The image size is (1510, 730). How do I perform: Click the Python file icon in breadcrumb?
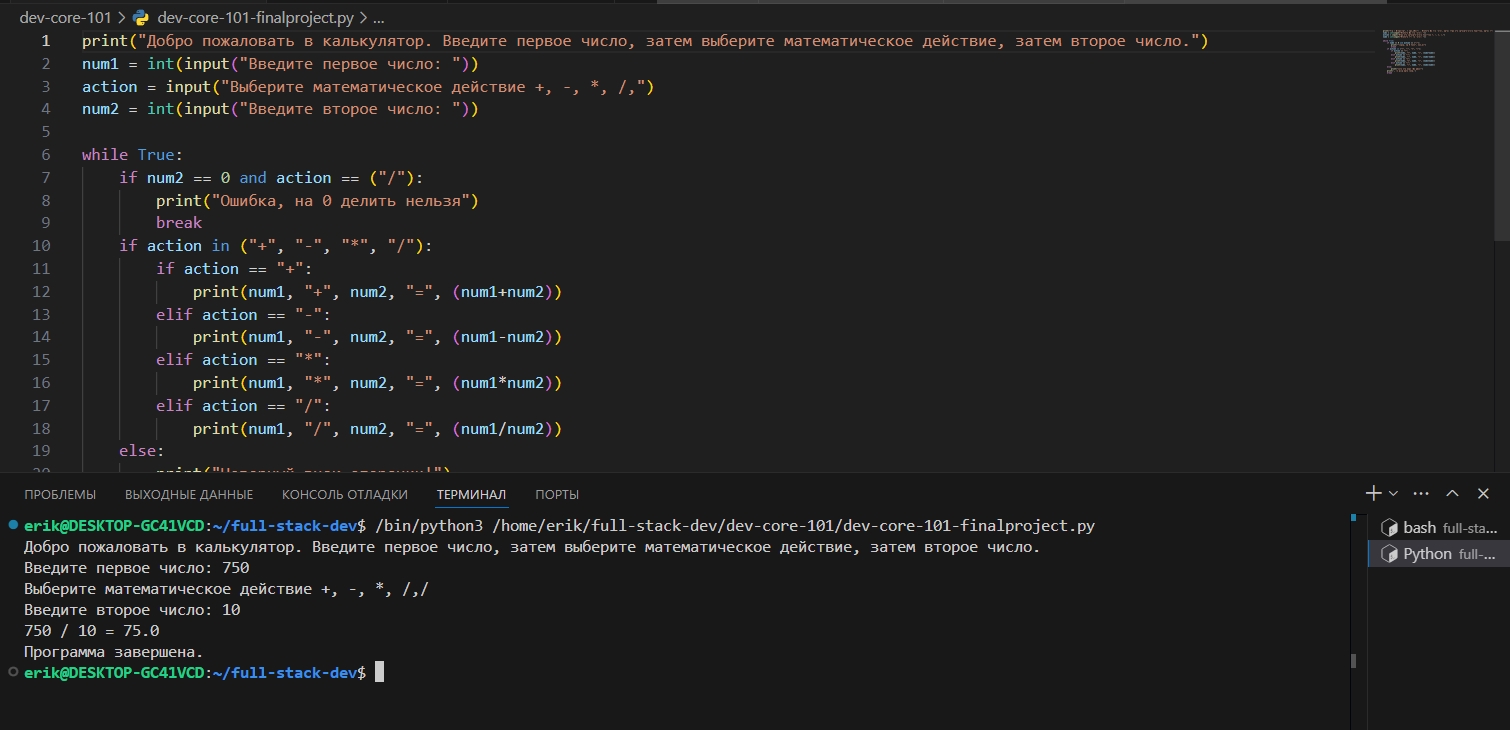click(140, 17)
